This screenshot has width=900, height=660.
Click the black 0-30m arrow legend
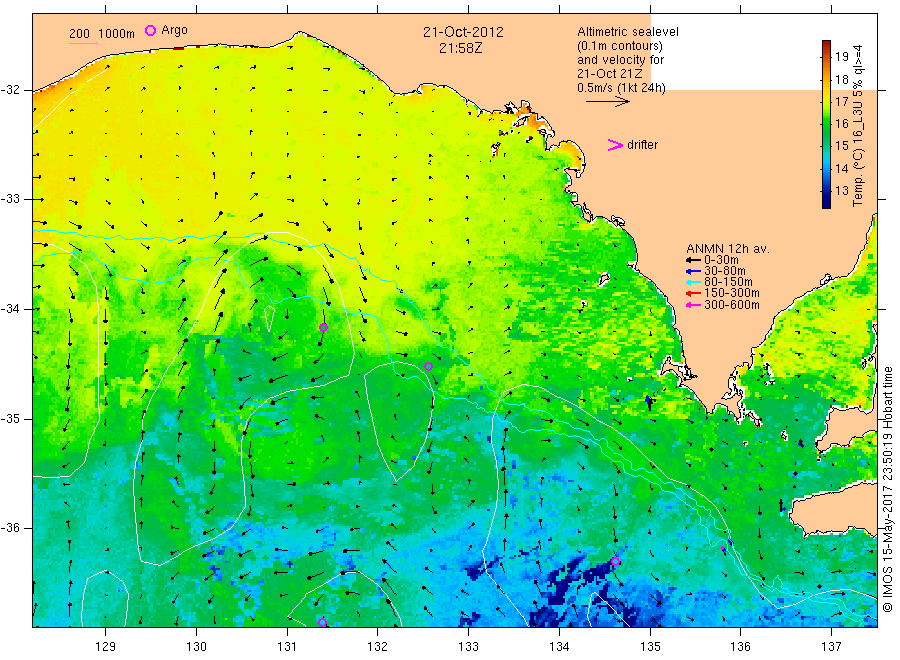(x=693, y=260)
